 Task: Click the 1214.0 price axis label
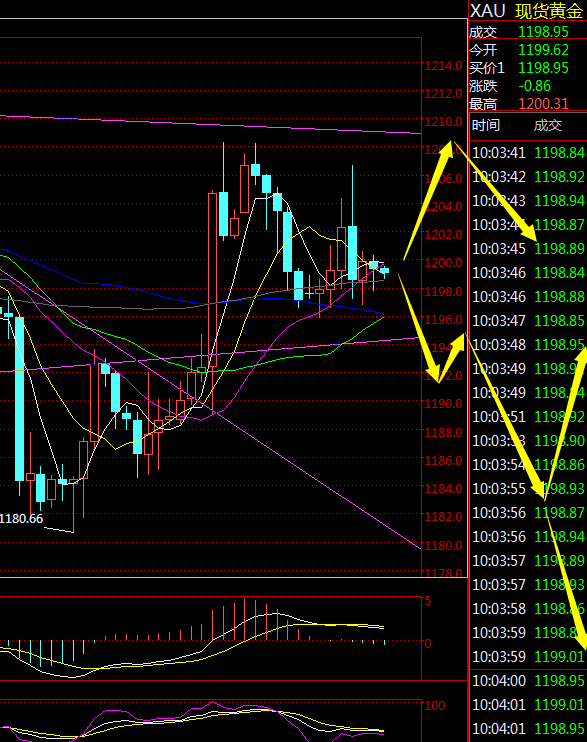[x=443, y=66]
